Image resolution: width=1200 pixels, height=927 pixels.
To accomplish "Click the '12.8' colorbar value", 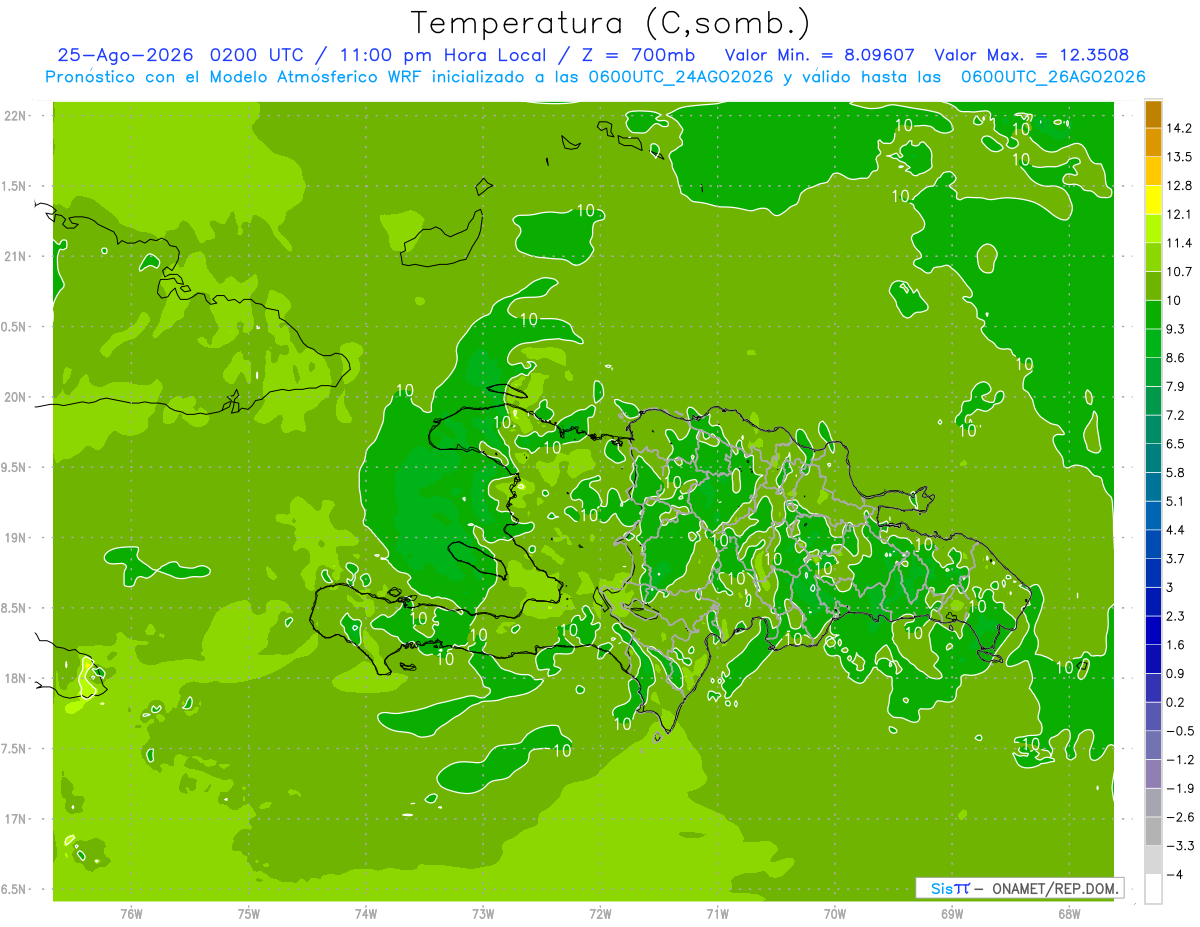I will click(1179, 186).
